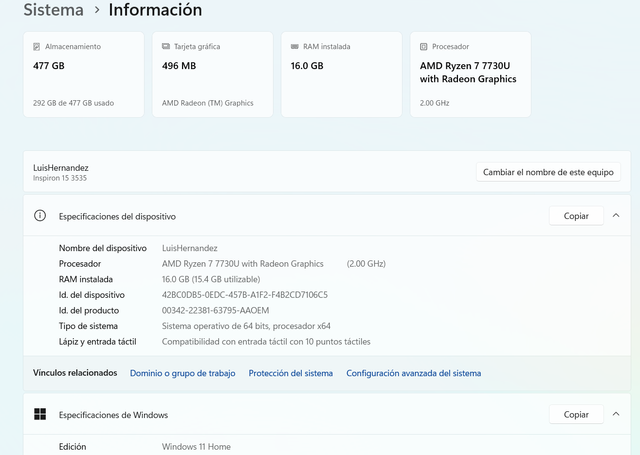Click the Windows logo icon beside Especificaciones de Windows

pyautogui.click(x=40, y=414)
